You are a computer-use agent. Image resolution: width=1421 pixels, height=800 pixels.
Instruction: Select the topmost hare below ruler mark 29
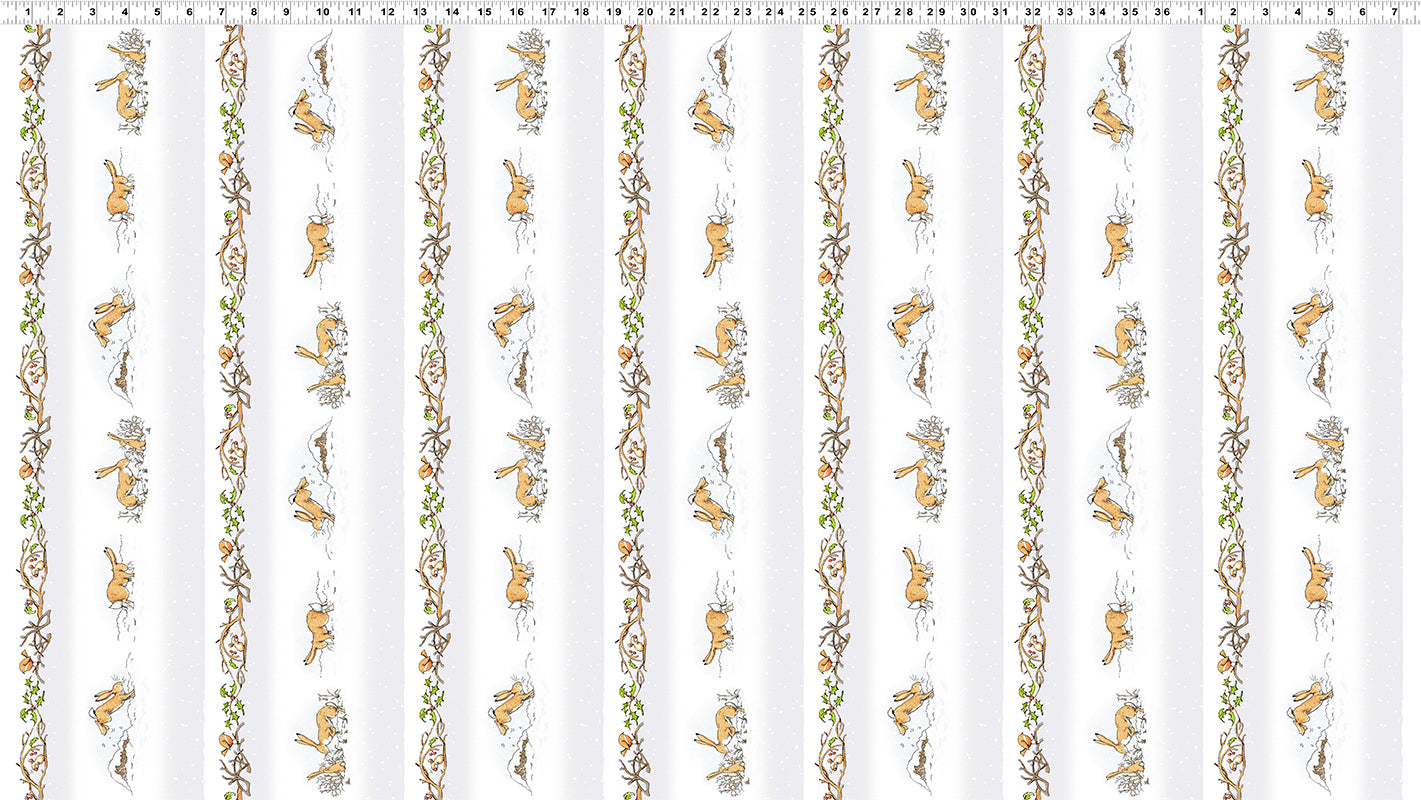tap(920, 93)
